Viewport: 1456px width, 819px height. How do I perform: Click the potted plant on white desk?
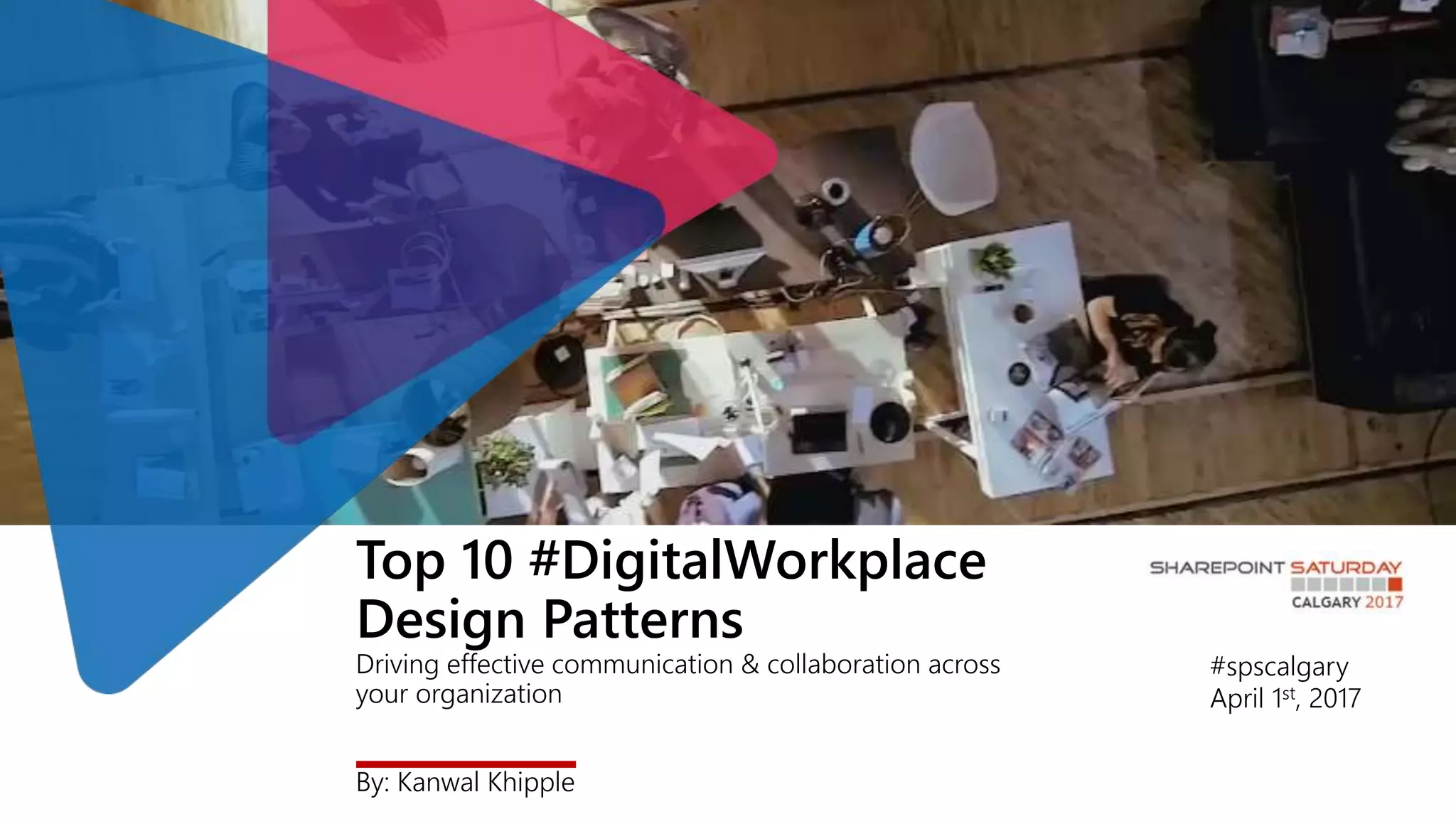(x=995, y=259)
